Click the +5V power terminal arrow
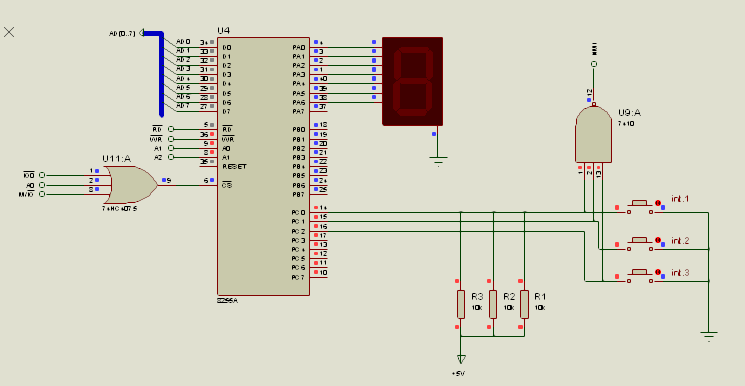Screen dimensions: 745x386 pyautogui.click(x=460, y=359)
